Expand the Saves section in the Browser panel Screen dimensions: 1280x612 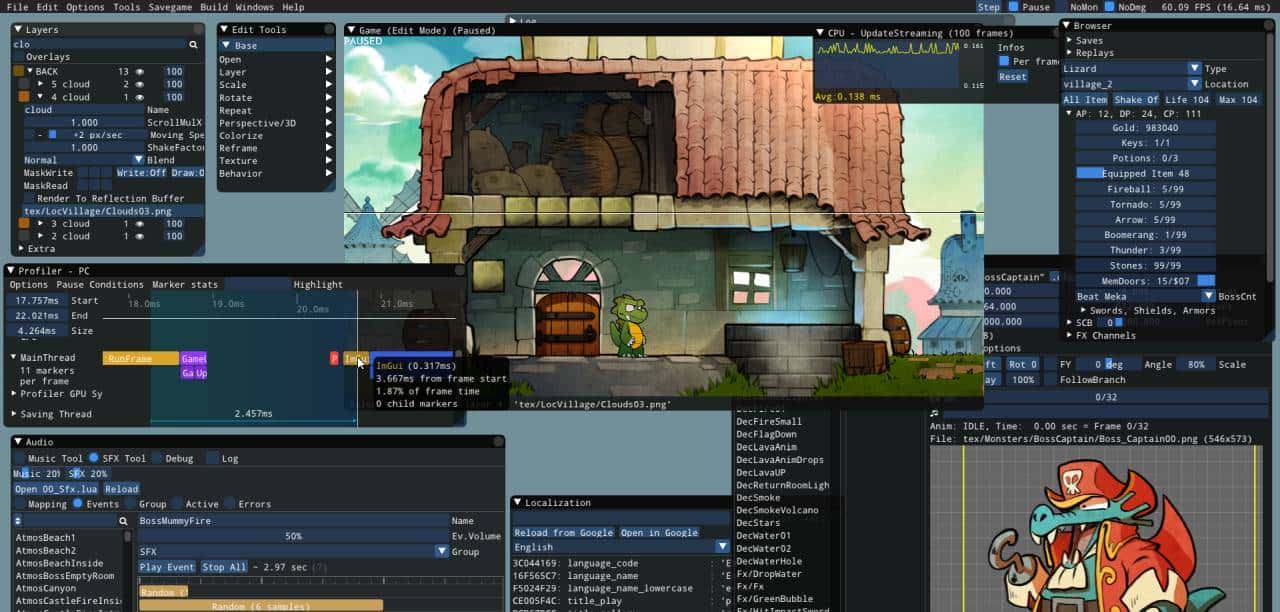pos(1068,38)
